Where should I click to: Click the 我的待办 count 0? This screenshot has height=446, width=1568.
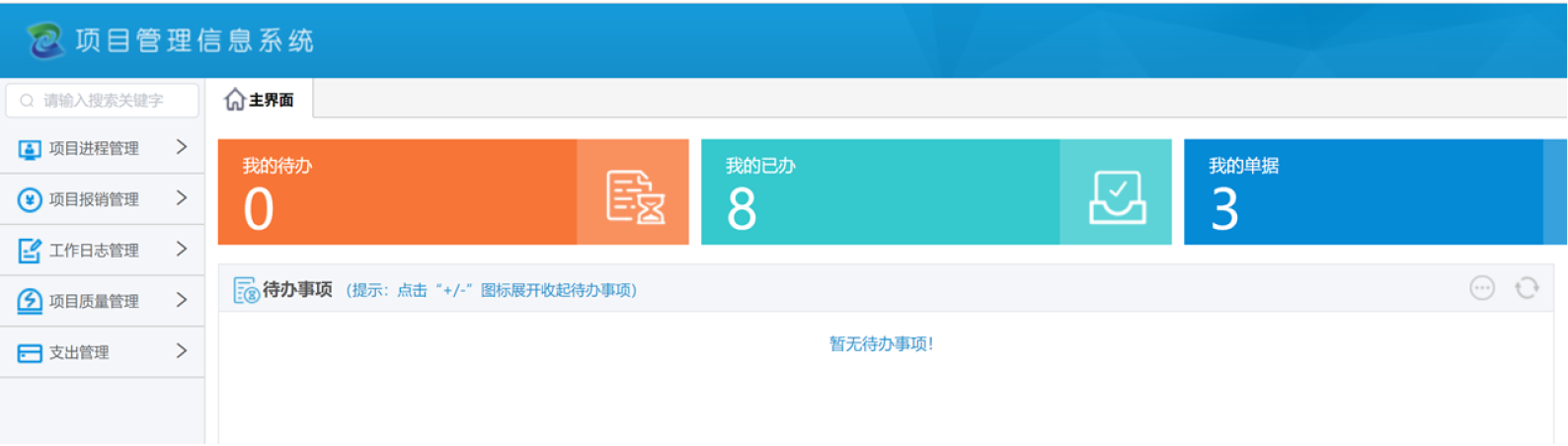[x=259, y=209]
